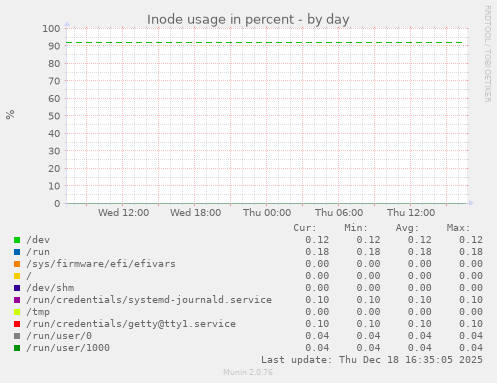497x383 pixels.
Task: Click the Thu 06:00 axis label
Action: click(339, 213)
